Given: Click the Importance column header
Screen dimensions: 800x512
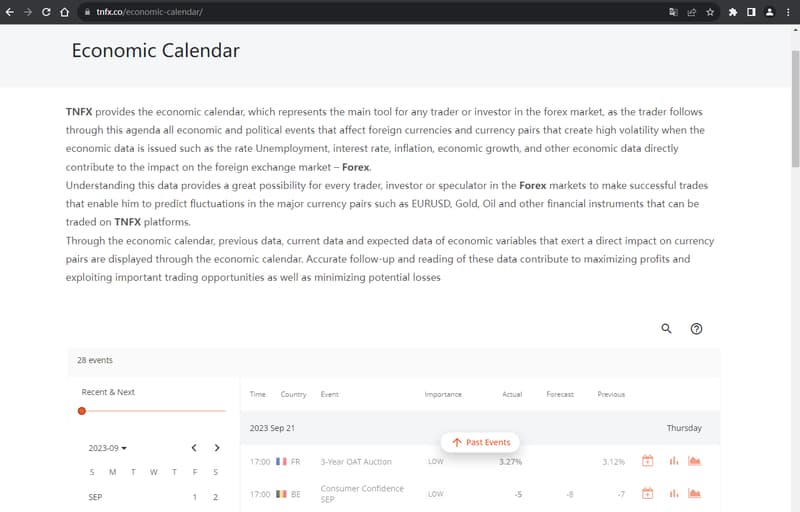Looking at the screenshot, I should pos(443,394).
